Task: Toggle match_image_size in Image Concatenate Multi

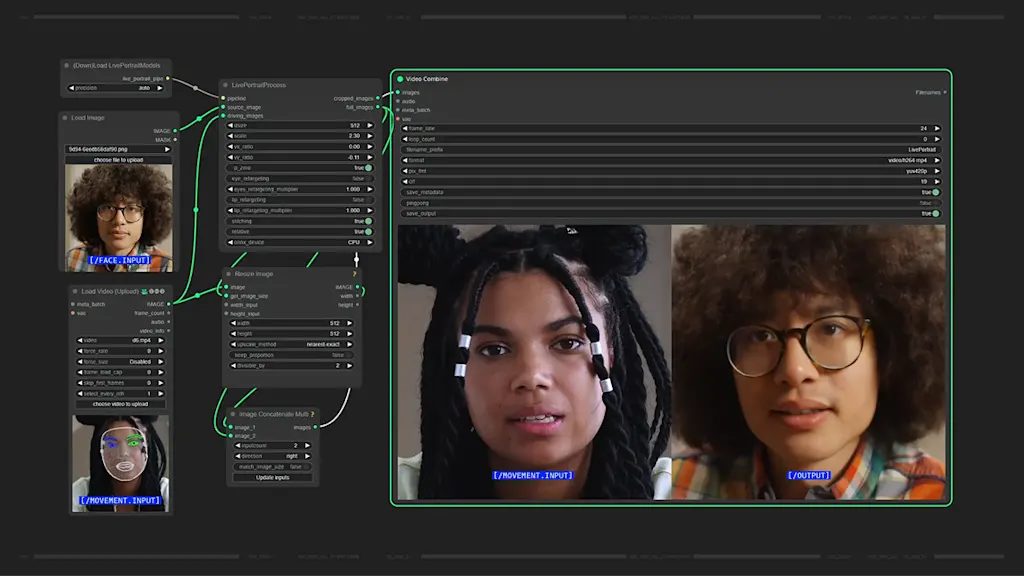Action: [x=272, y=467]
